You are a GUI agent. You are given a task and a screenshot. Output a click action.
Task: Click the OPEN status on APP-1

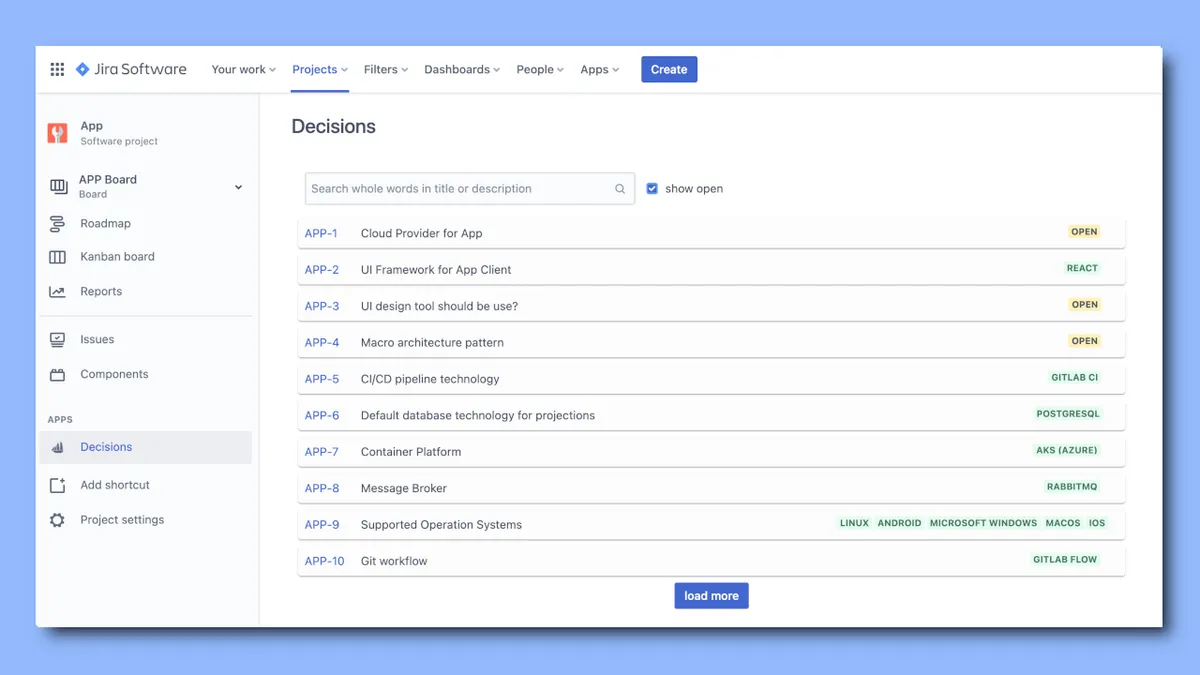pyautogui.click(x=1084, y=232)
